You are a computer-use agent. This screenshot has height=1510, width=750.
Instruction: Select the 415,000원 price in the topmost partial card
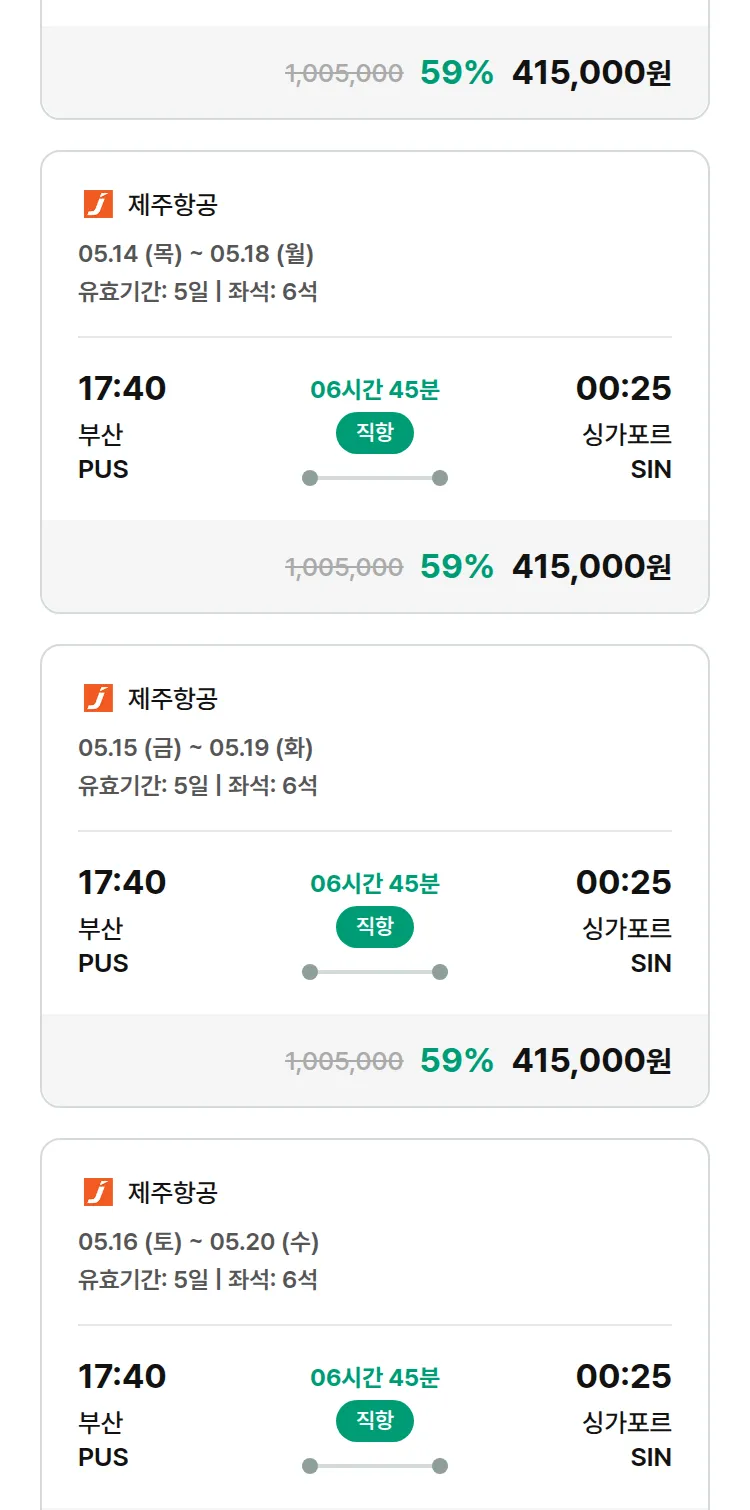591,73
